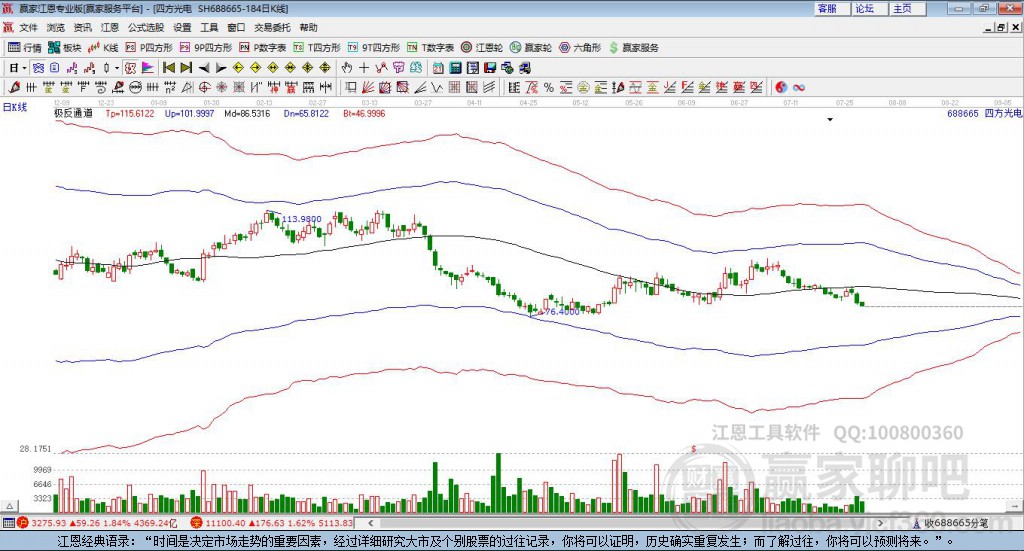Open the 公式选股 menu

(146, 27)
